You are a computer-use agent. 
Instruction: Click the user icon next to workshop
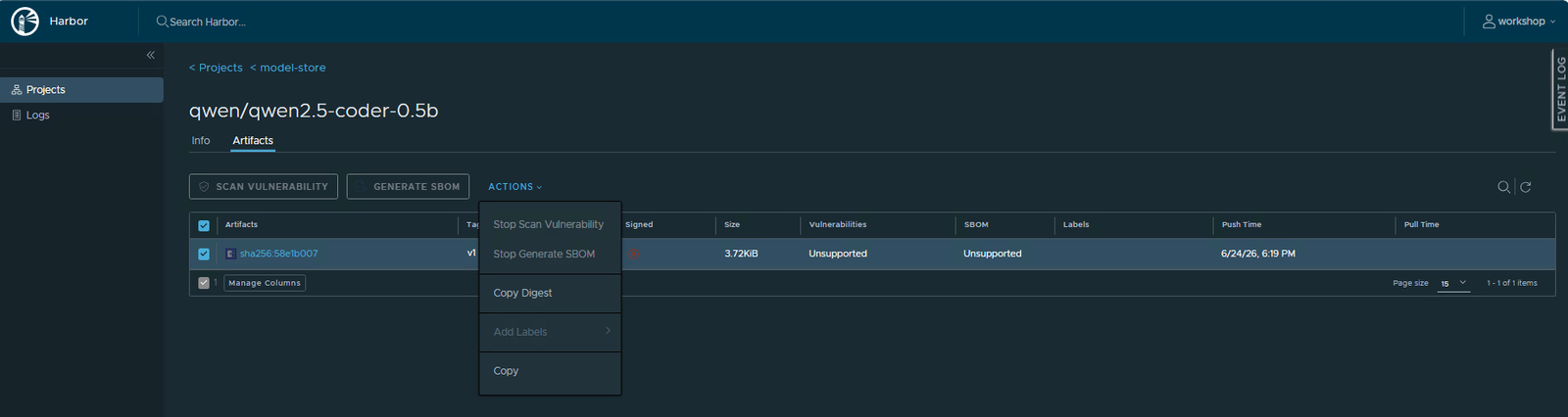1489,22
